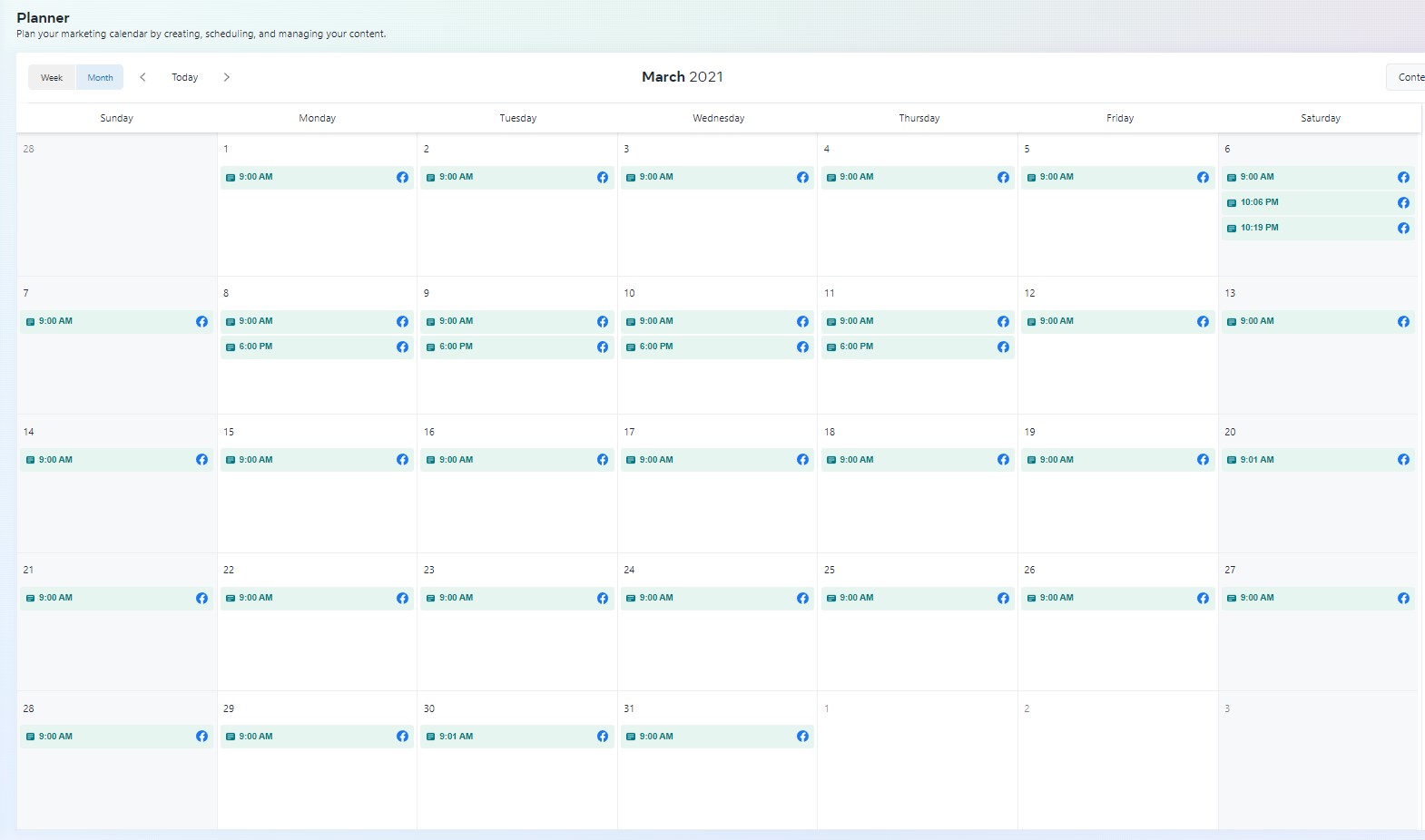Go to previous month
The height and width of the screenshot is (840, 1425).
coord(142,77)
